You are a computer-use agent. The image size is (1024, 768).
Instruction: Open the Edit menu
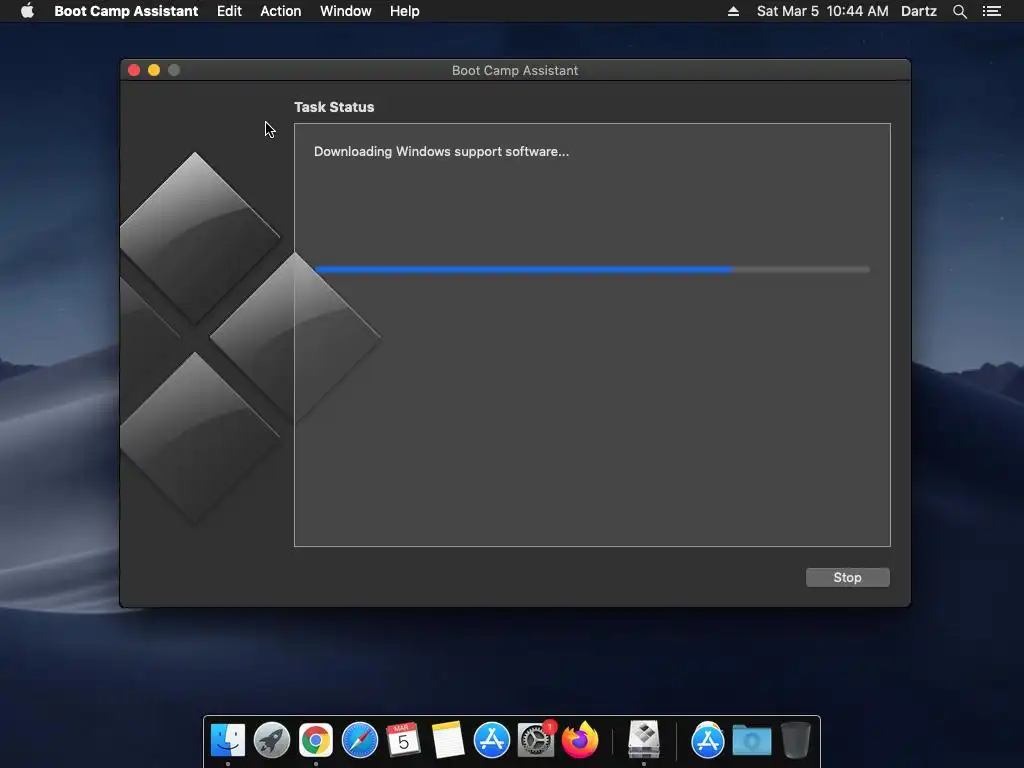click(229, 11)
